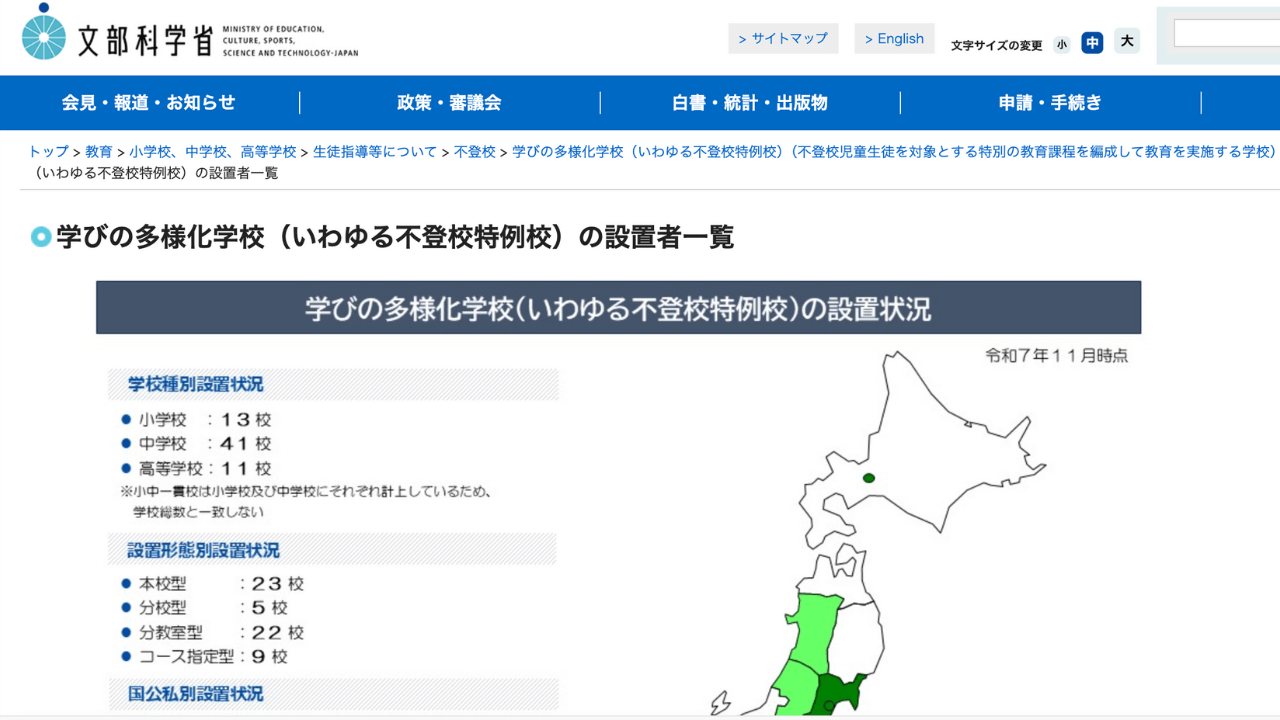Viewport: 1280px width, 720px height.
Task: Click the MEXT logo in the header
Action: pyautogui.click(x=190, y=37)
